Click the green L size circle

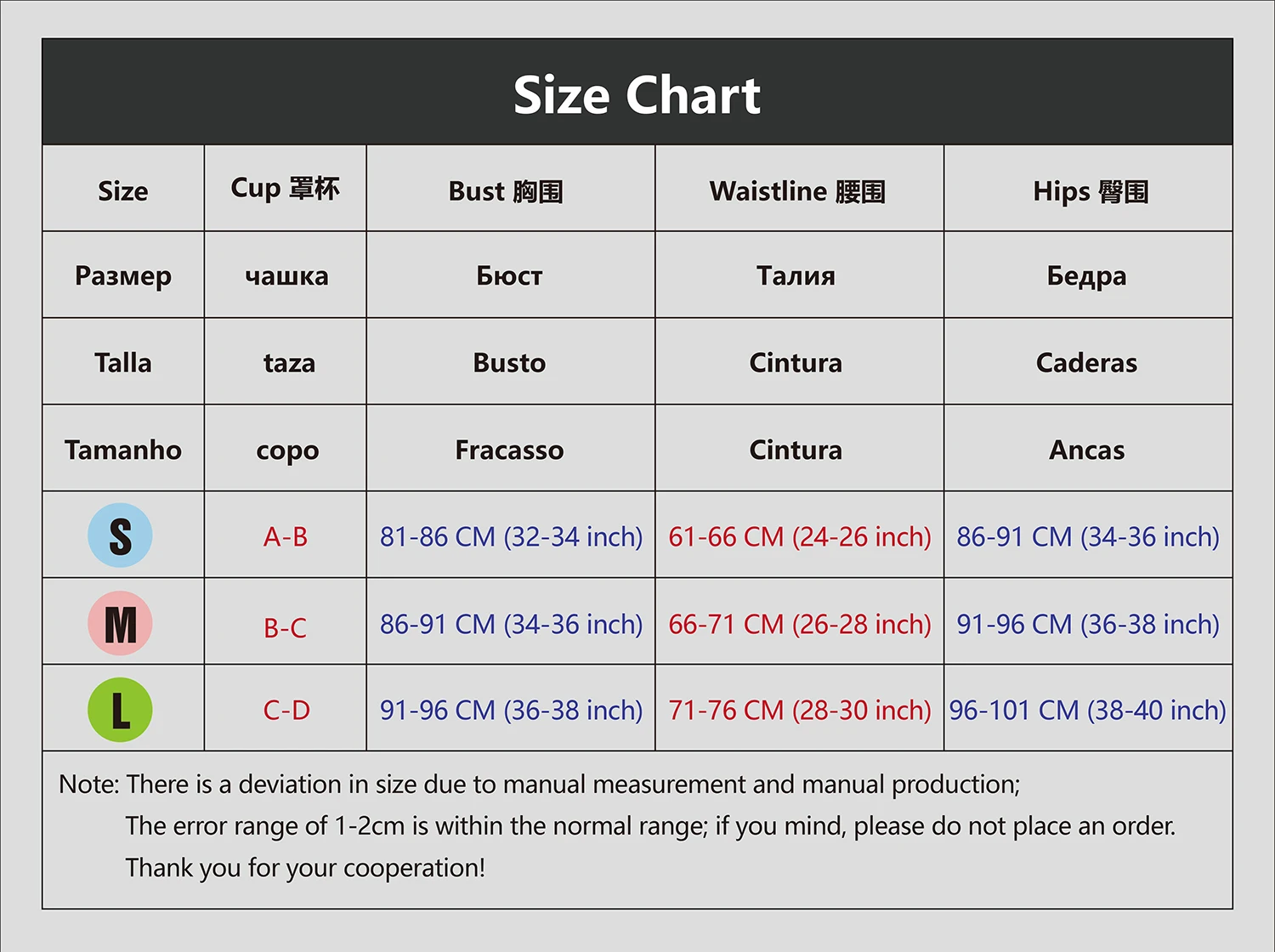(x=120, y=710)
